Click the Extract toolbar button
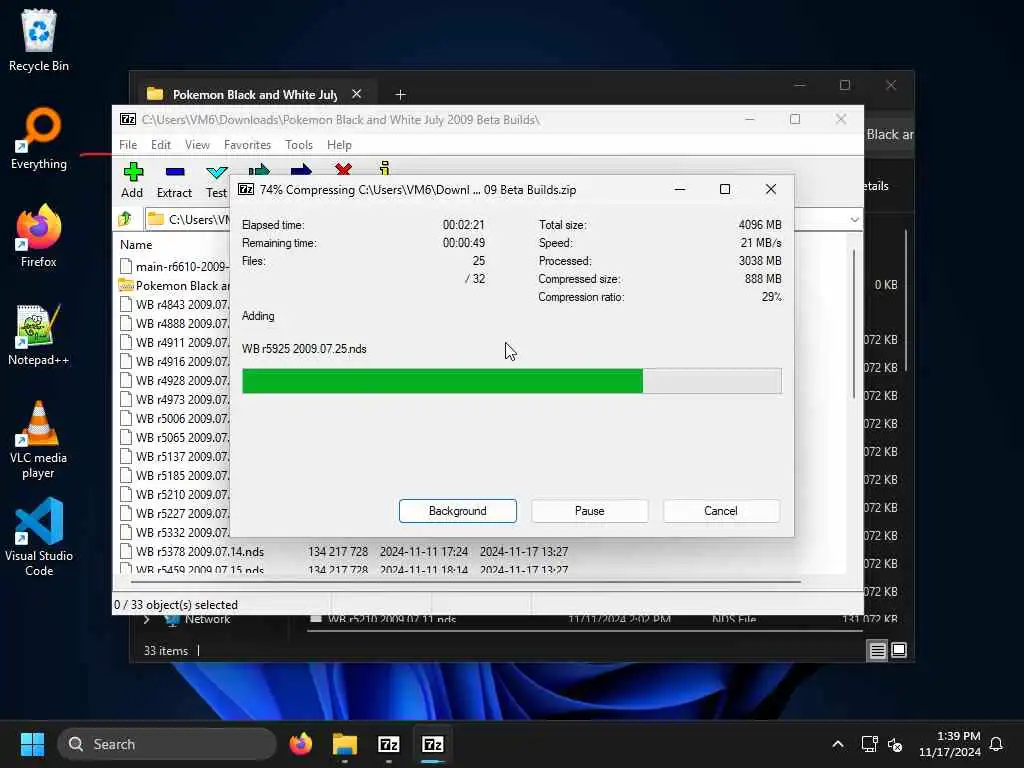Viewport: 1024px width, 768px height. (x=174, y=180)
